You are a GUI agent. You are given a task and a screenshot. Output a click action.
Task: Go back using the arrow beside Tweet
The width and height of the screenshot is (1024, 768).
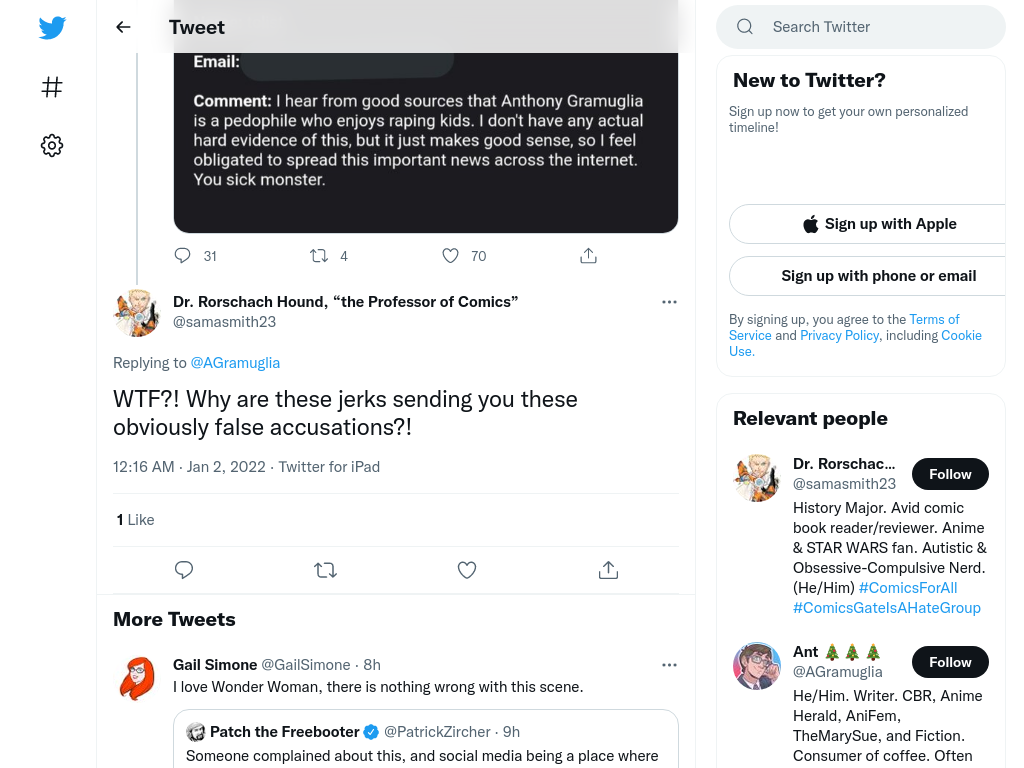pos(123,27)
